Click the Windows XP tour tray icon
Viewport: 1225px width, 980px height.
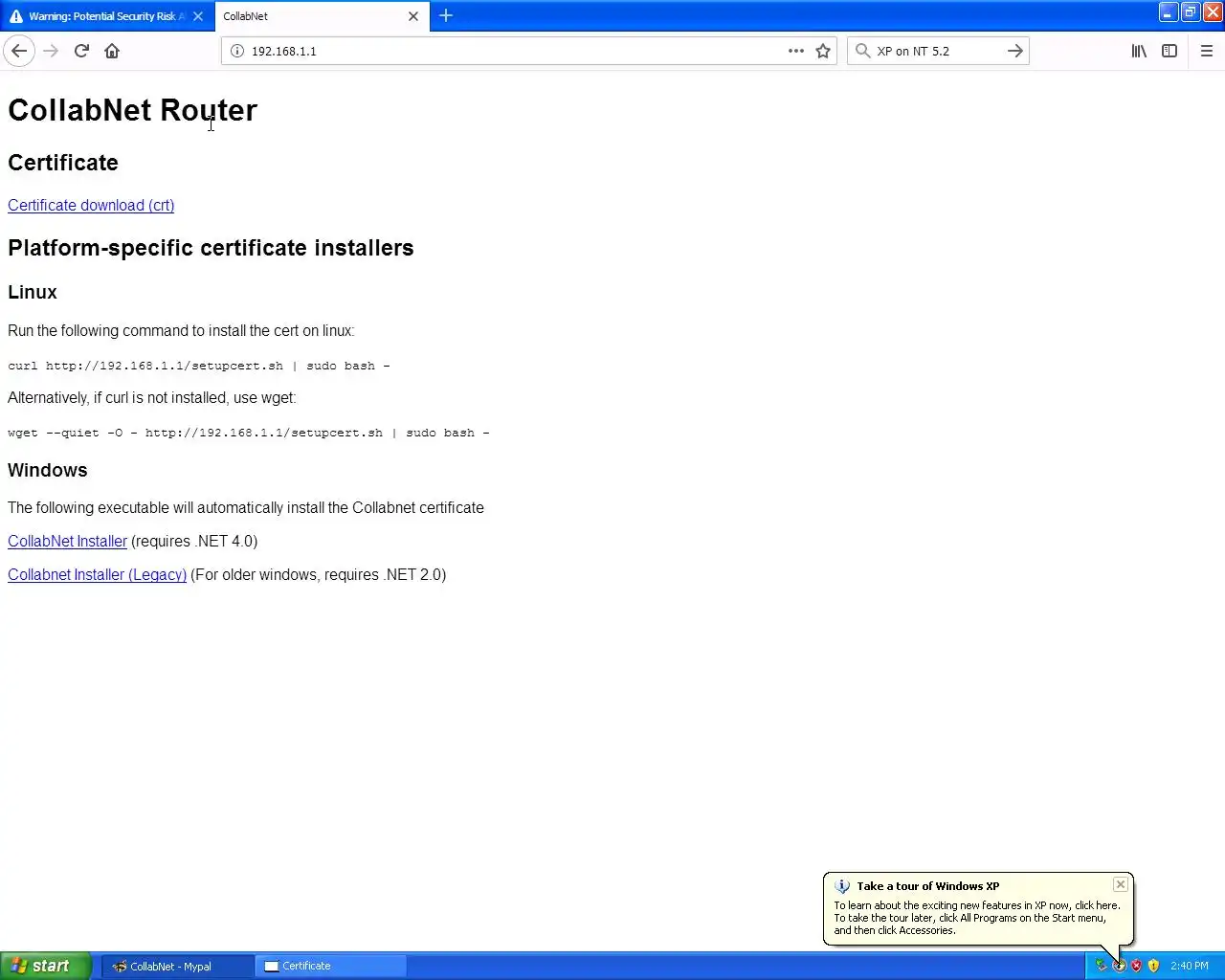[x=1119, y=966]
